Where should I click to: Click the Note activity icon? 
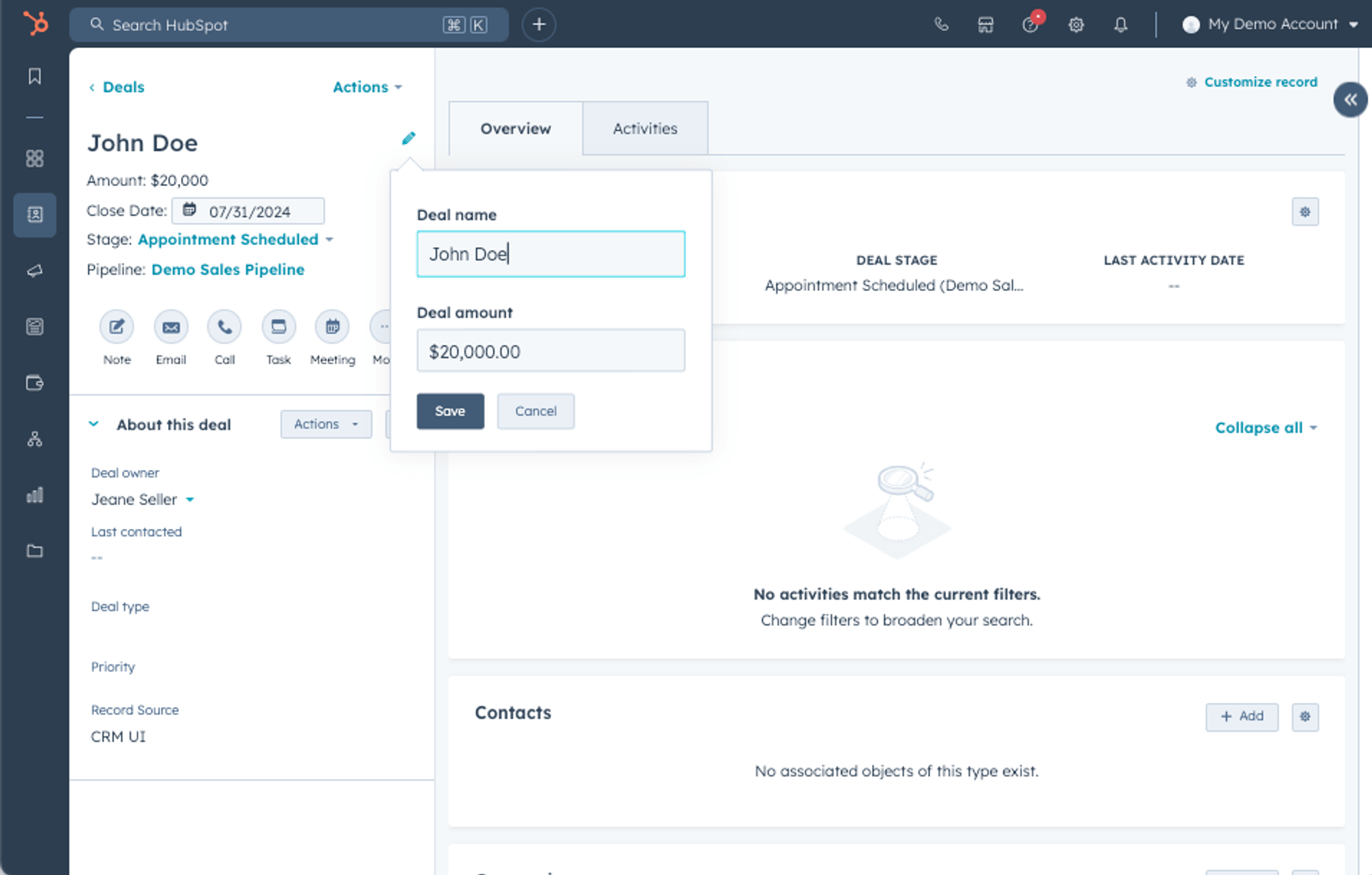pyautogui.click(x=117, y=327)
